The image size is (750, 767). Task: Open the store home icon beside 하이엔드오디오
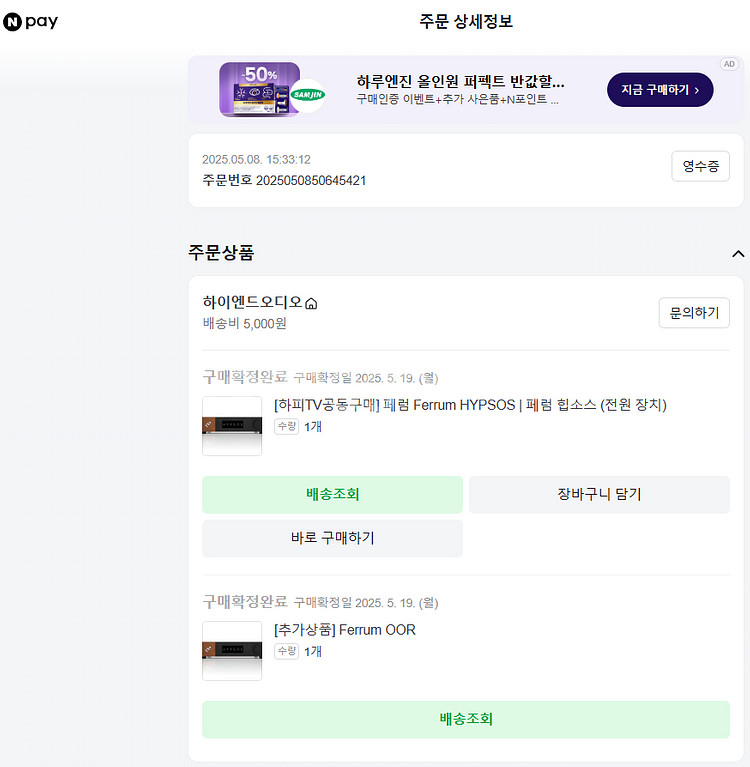pyautogui.click(x=311, y=304)
